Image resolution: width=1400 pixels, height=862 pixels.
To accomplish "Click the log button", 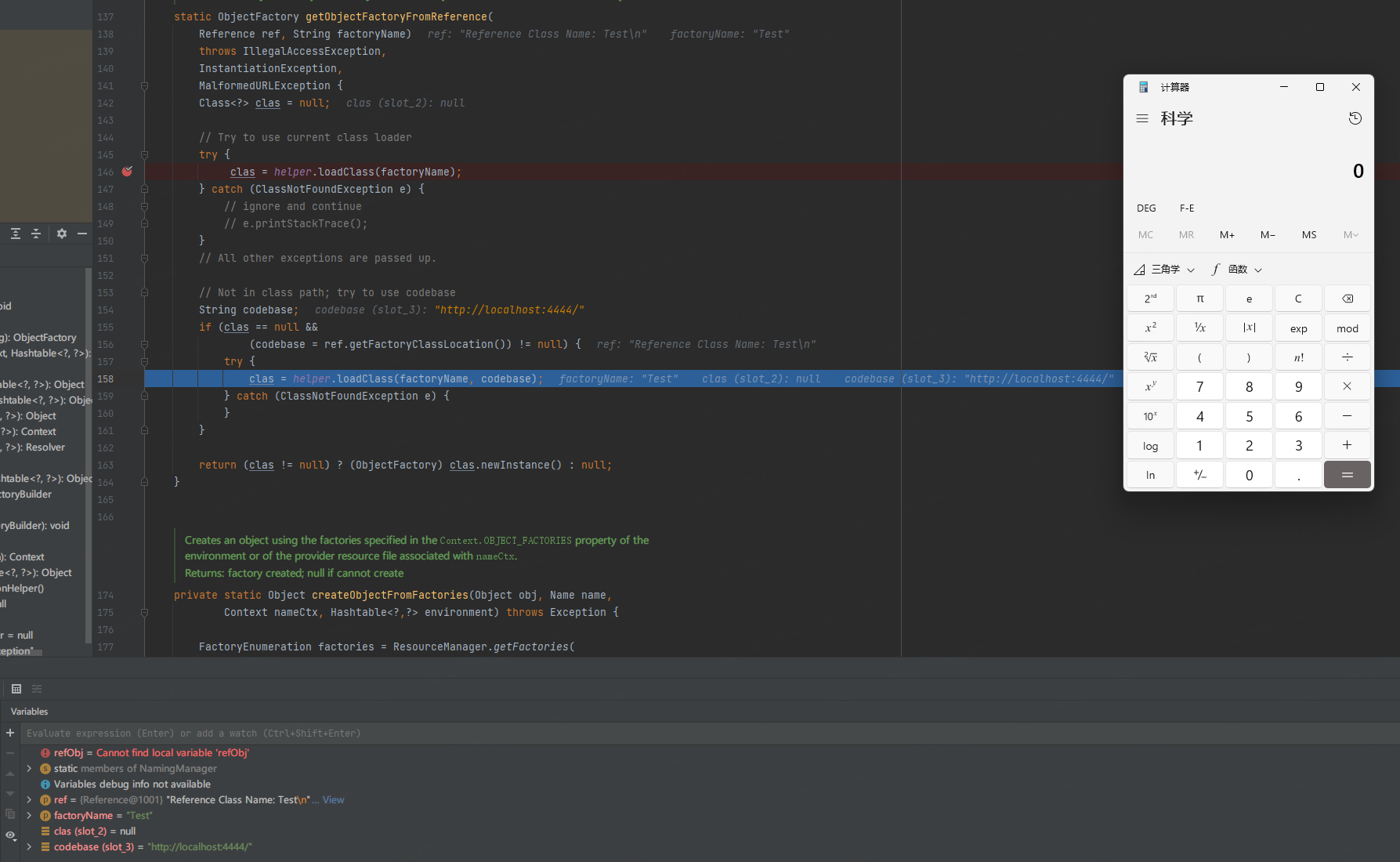I will pyautogui.click(x=1150, y=445).
